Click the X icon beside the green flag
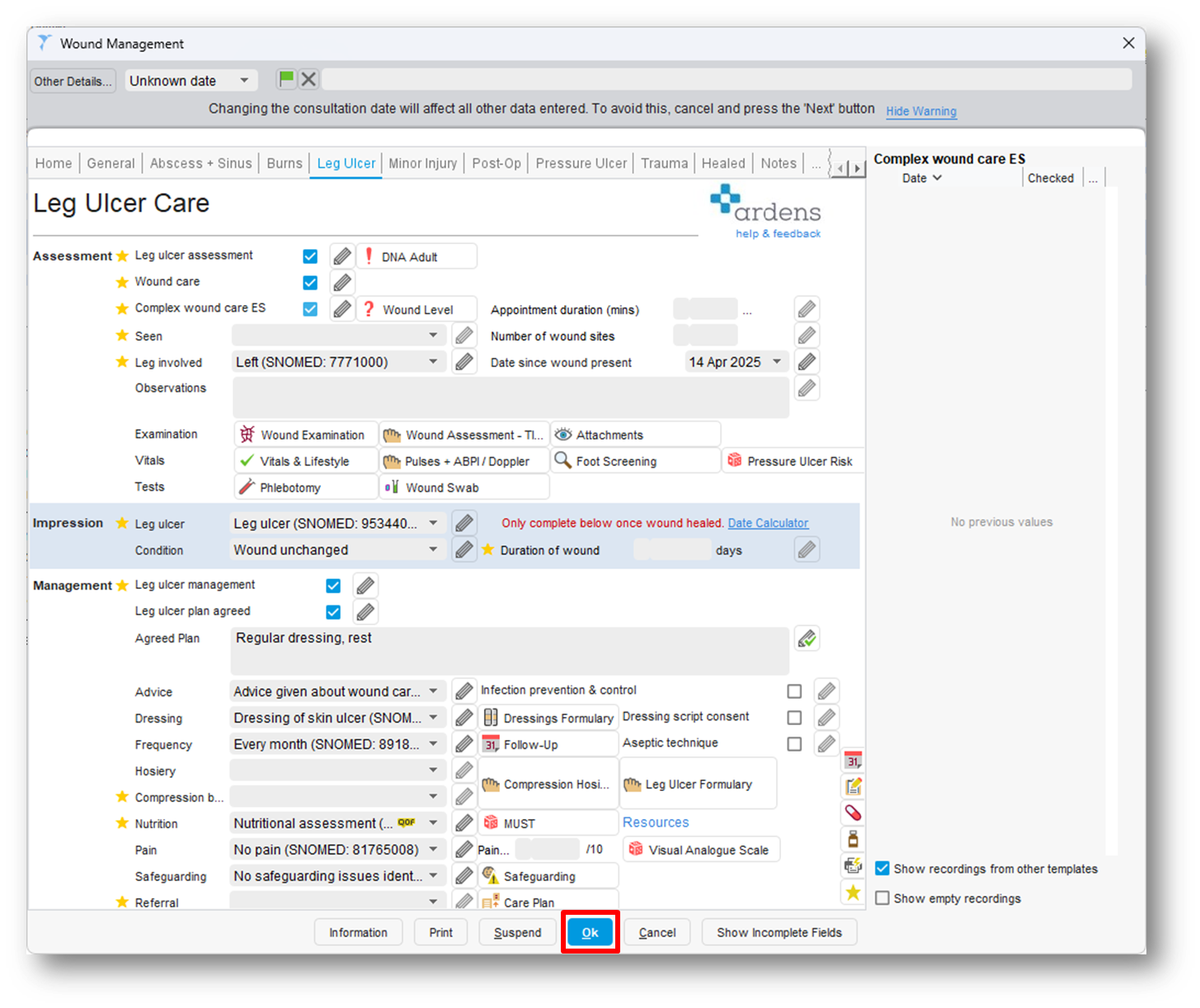Viewport: 1200px width, 1008px height. pos(308,79)
